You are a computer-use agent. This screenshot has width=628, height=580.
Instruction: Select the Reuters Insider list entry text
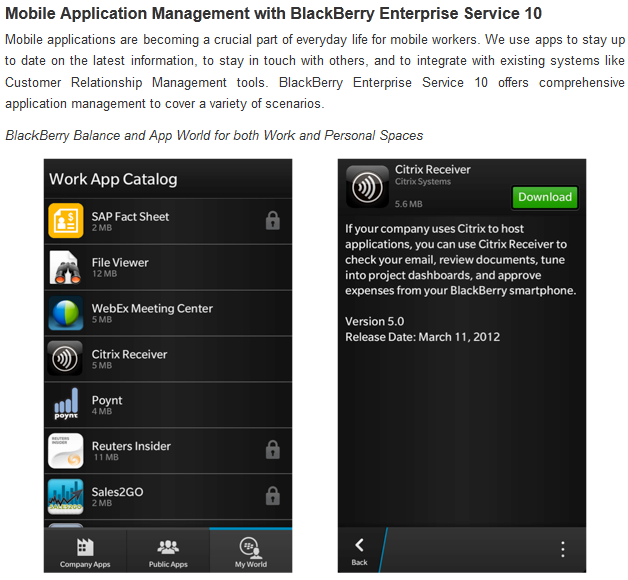(x=131, y=446)
